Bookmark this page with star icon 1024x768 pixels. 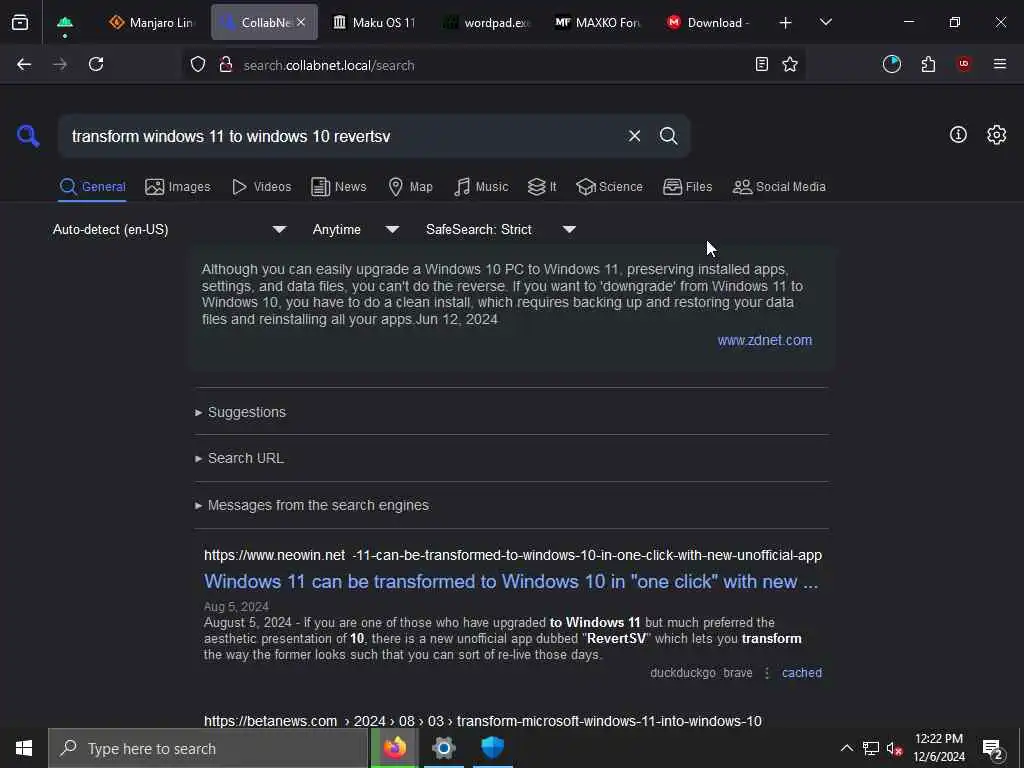790,64
